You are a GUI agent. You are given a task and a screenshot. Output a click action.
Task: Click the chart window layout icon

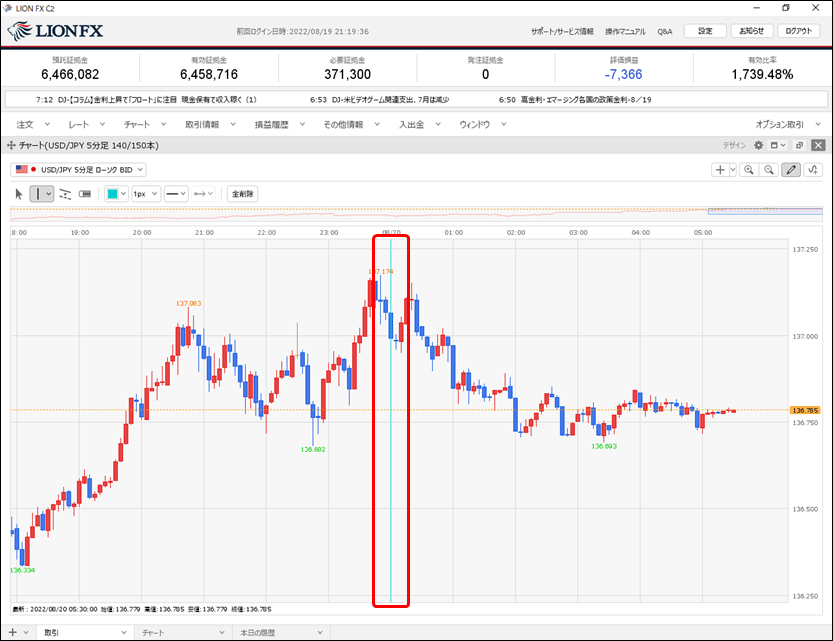tap(775, 145)
